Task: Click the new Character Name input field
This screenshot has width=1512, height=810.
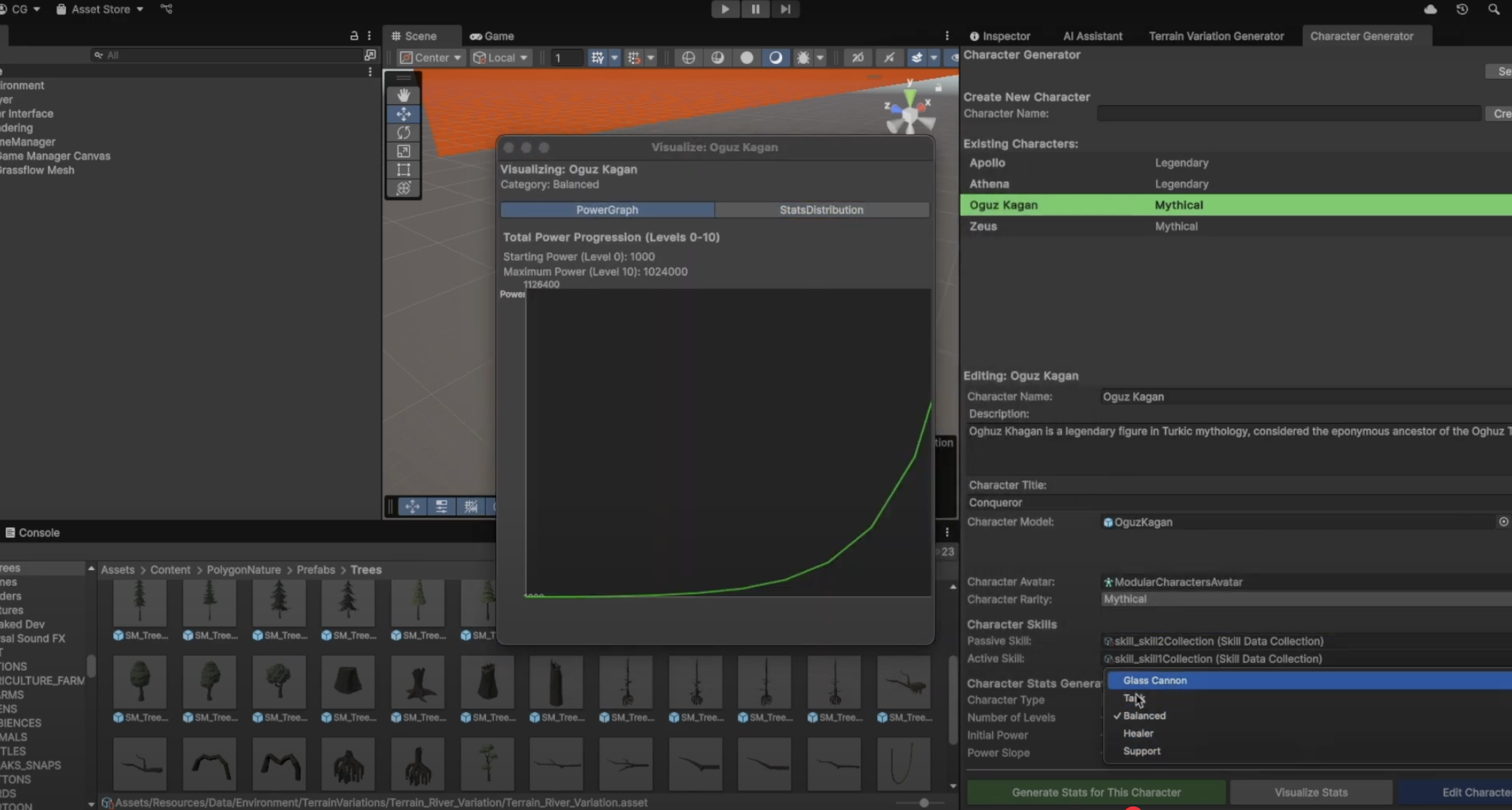Action: [x=1288, y=113]
